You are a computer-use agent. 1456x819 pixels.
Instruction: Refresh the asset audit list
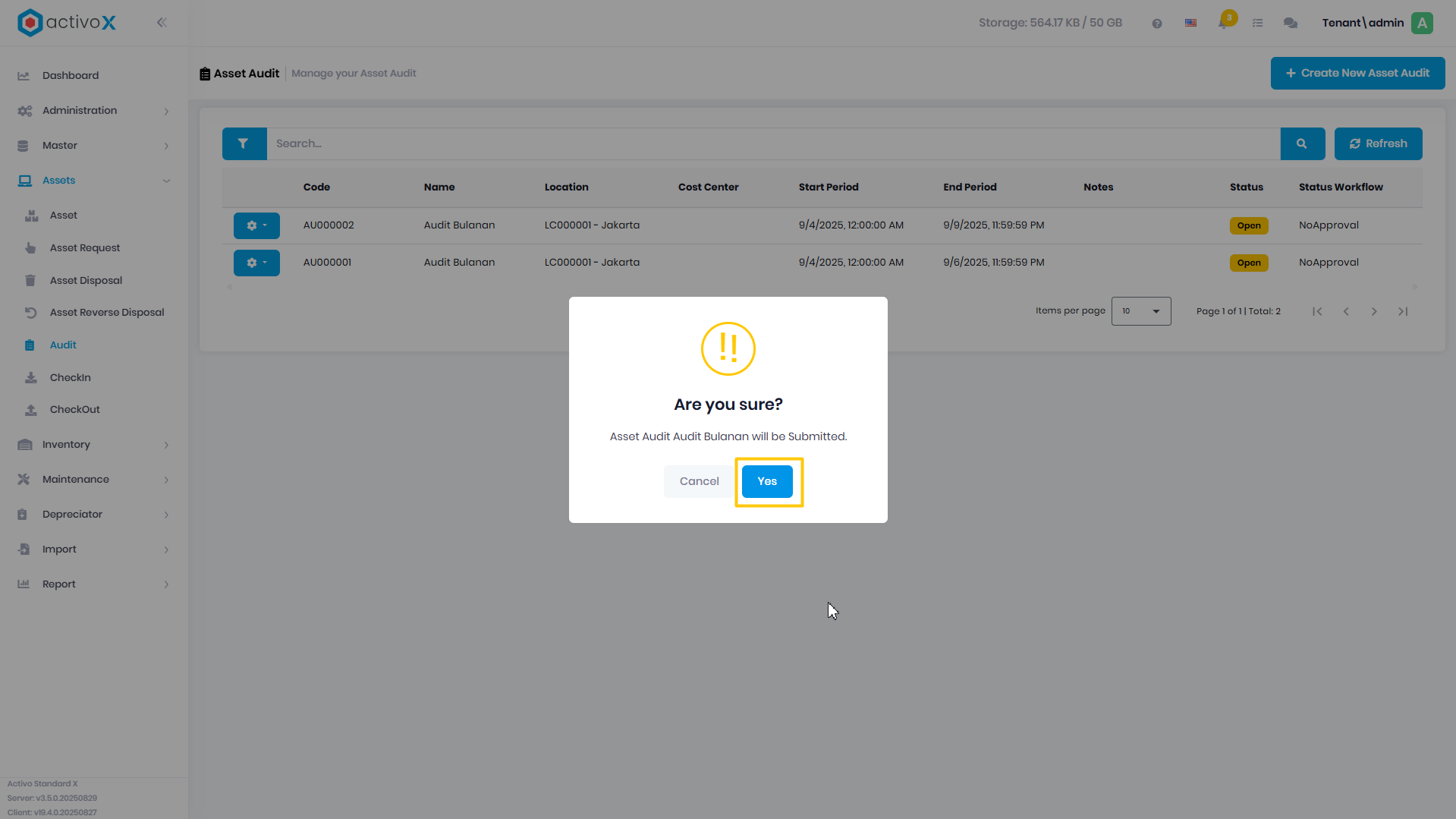point(1378,143)
